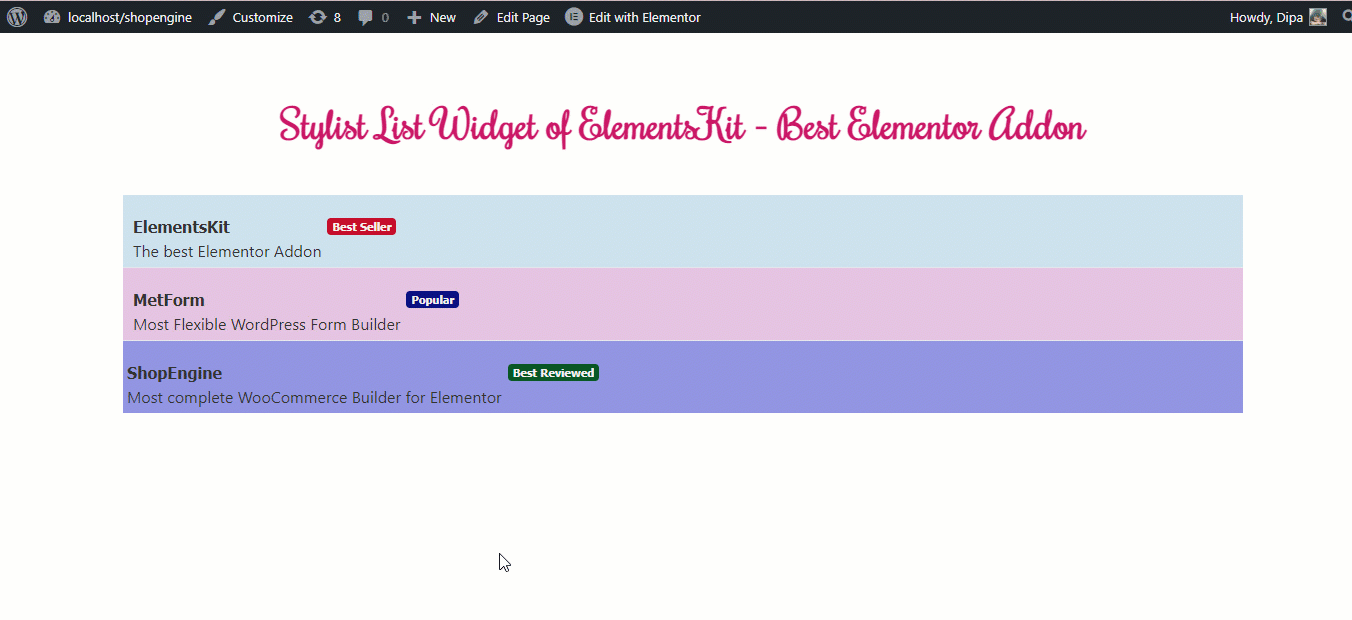Click the paintbrush Customize icon
Screen dimensions: 1352x620
[x=217, y=17]
